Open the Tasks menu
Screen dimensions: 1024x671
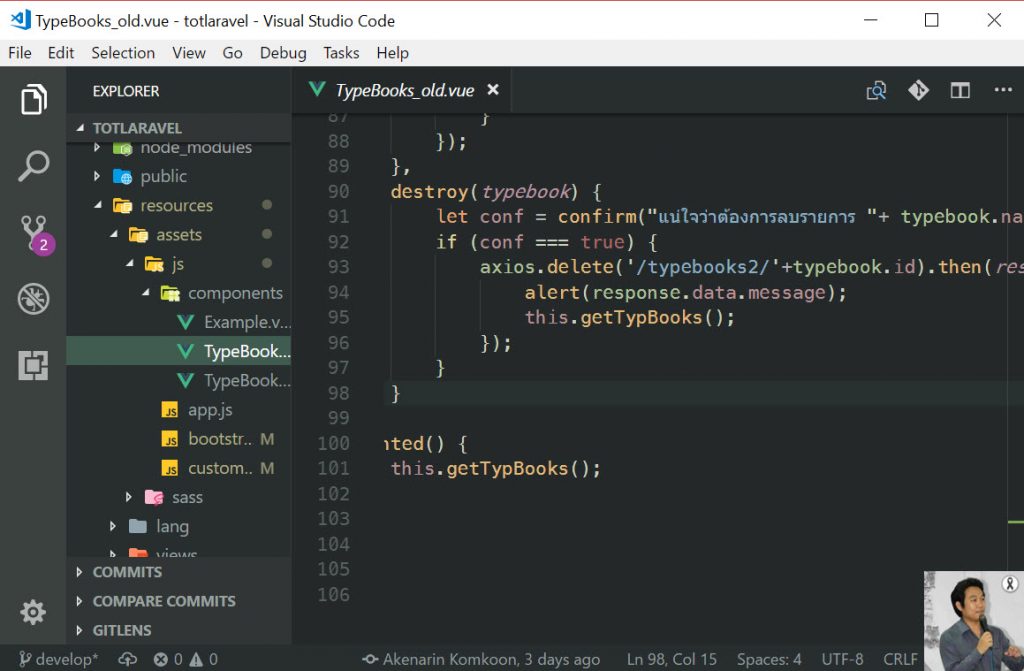tap(341, 53)
